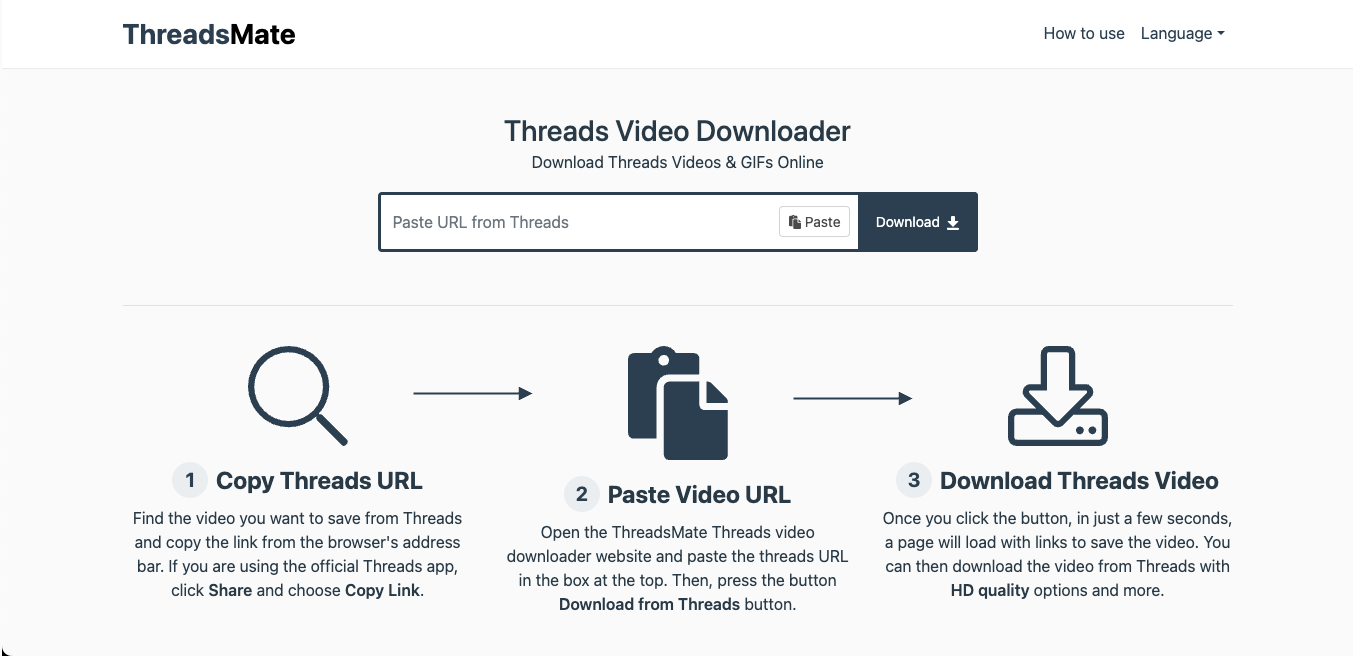The image size is (1353, 656).
Task: Click the Copy Threads URL heading
Action: pos(319,480)
